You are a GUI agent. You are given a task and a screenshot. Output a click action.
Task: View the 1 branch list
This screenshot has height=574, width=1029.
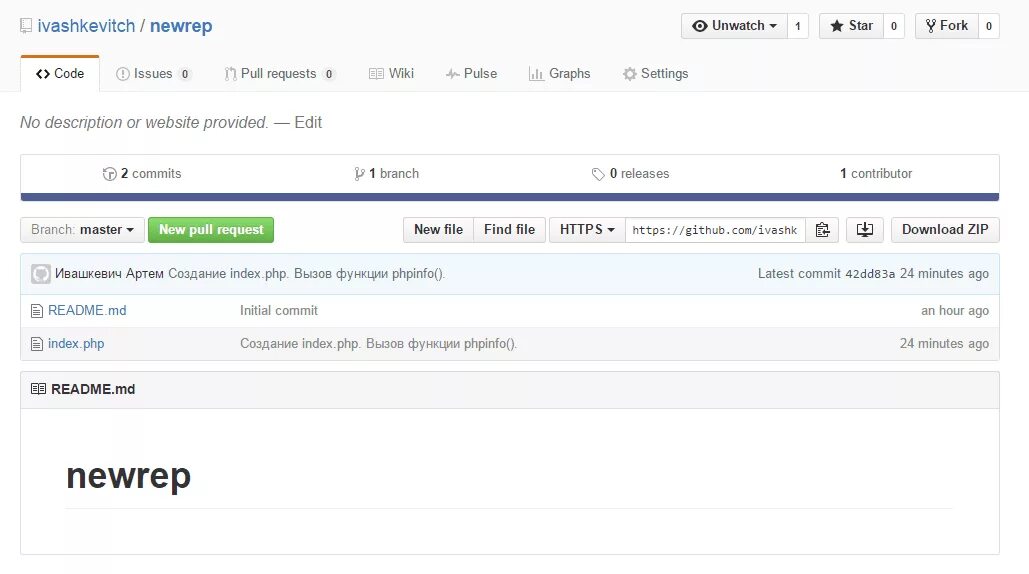[x=386, y=174]
